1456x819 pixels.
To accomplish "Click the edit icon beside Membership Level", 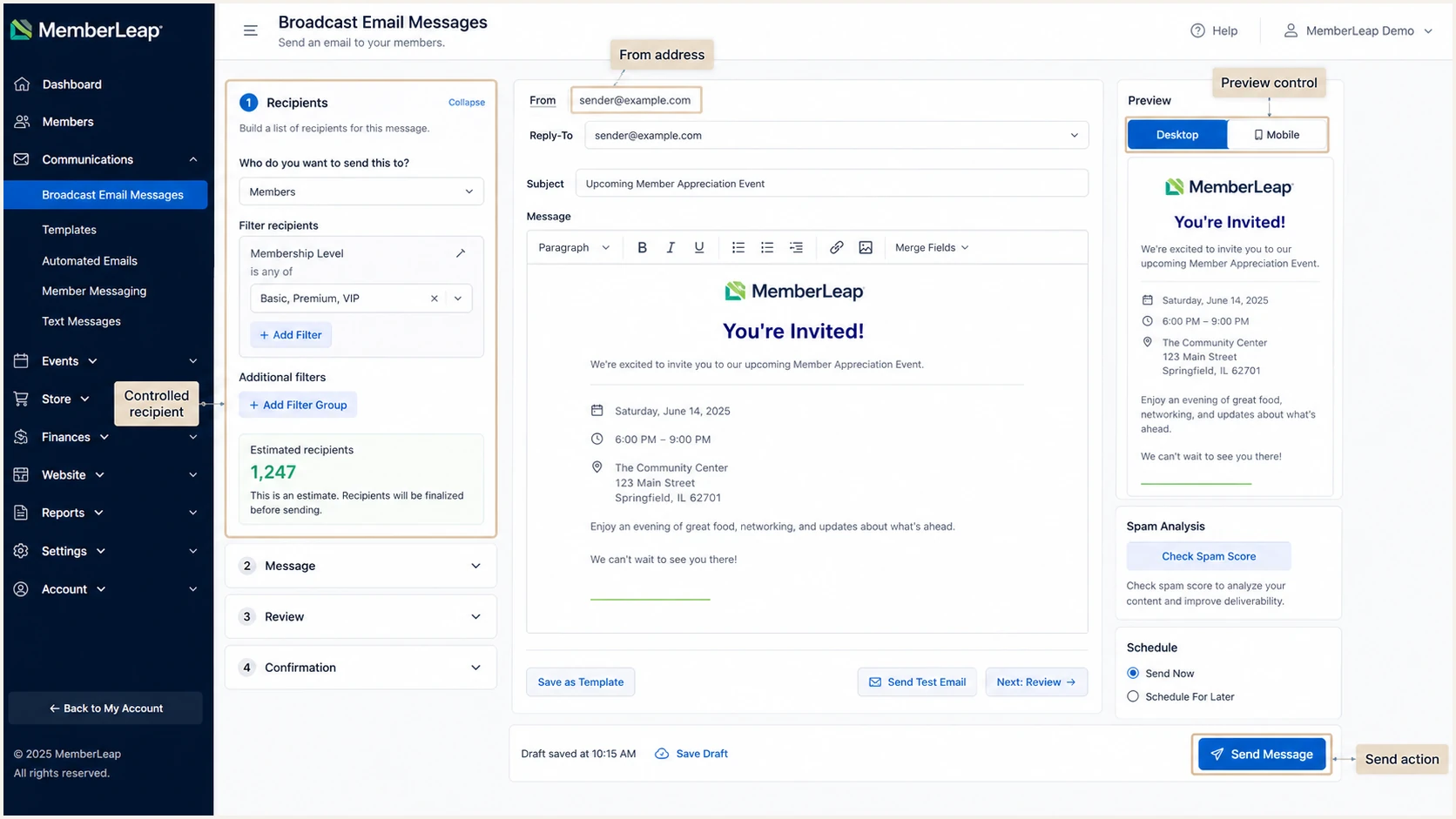I will (x=461, y=253).
